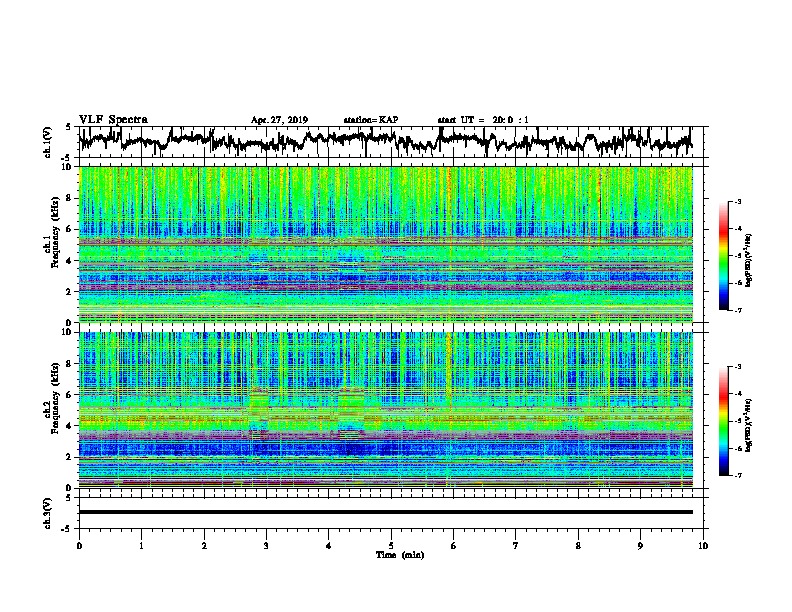The image size is (792, 612).
Task: Click the "10" kHz tick on ch.1 frequency axis
Action: 67,167
